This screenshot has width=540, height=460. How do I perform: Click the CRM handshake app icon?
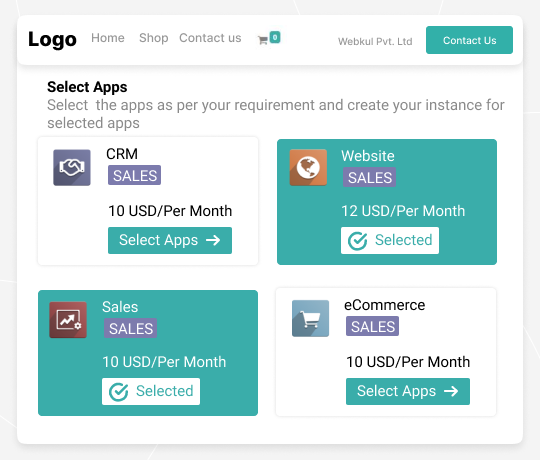tap(72, 168)
